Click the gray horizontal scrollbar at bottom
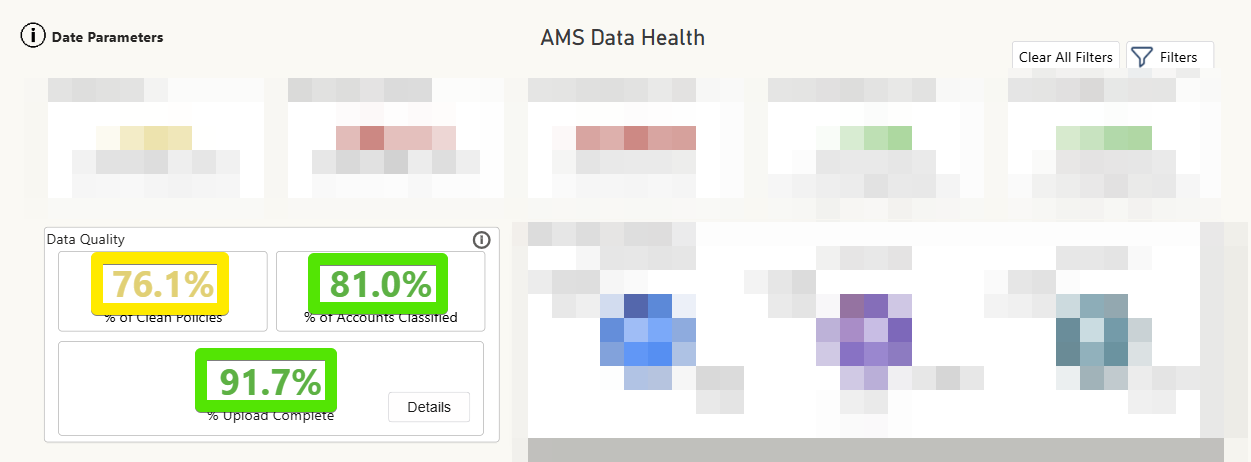This screenshot has height=462, width=1251. click(875, 450)
